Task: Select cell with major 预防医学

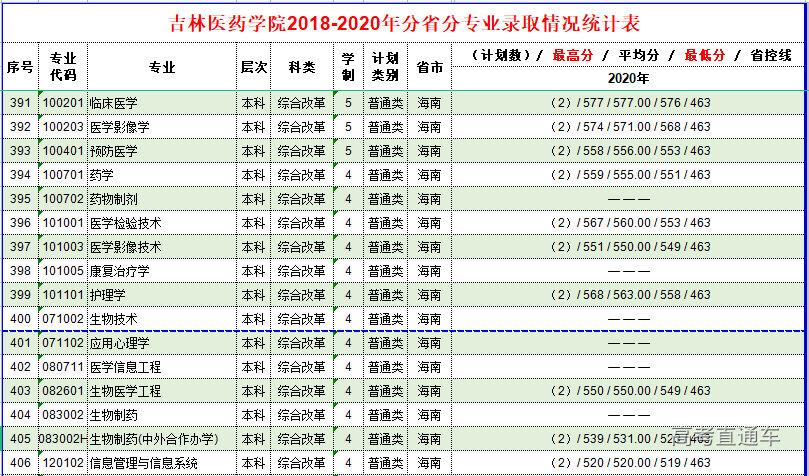Action: [162, 151]
